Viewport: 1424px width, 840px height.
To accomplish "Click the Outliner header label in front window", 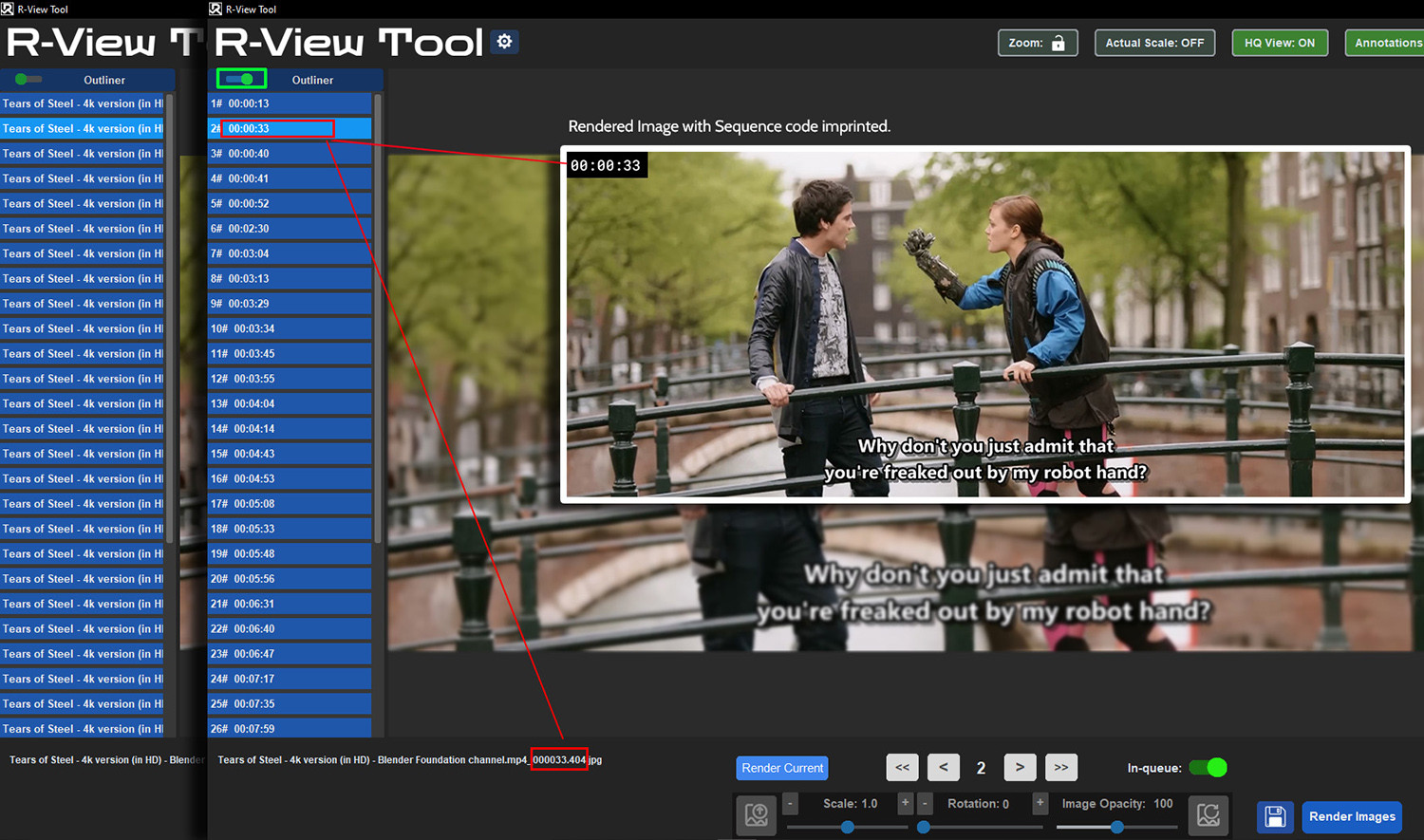I will coord(312,80).
